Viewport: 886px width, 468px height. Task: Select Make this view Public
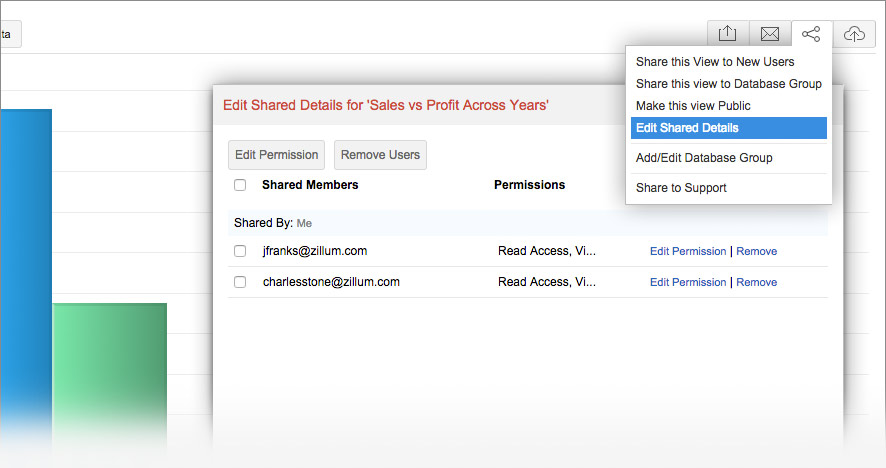pyautogui.click(x=693, y=106)
